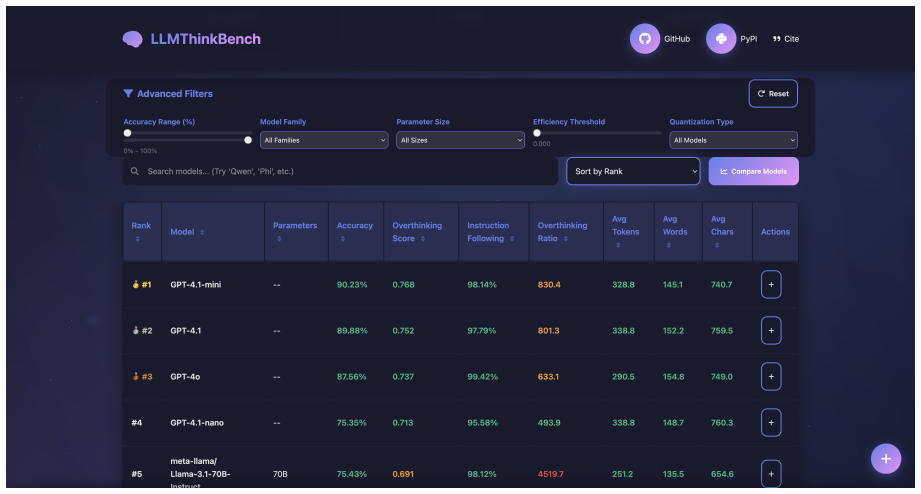Image resolution: width=921 pixels, height=494 pixels.
Task: Click the Reset filters button
Action: click(773, 93)
